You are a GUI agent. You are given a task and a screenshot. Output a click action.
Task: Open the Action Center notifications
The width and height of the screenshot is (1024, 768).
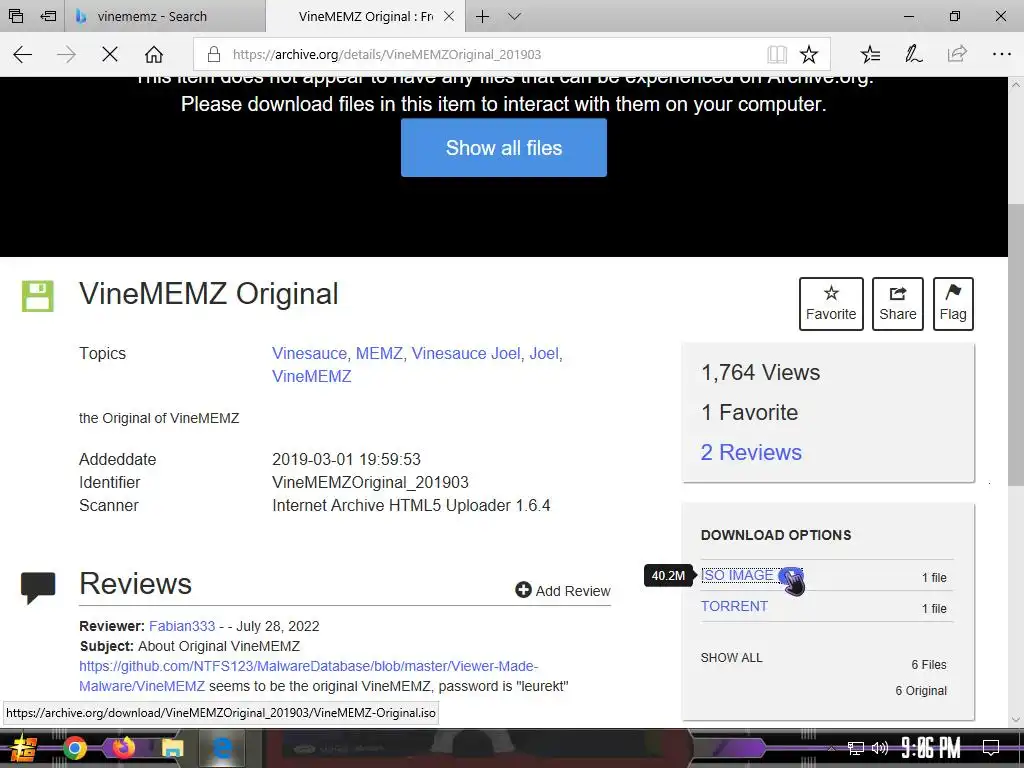coord(991,748)
